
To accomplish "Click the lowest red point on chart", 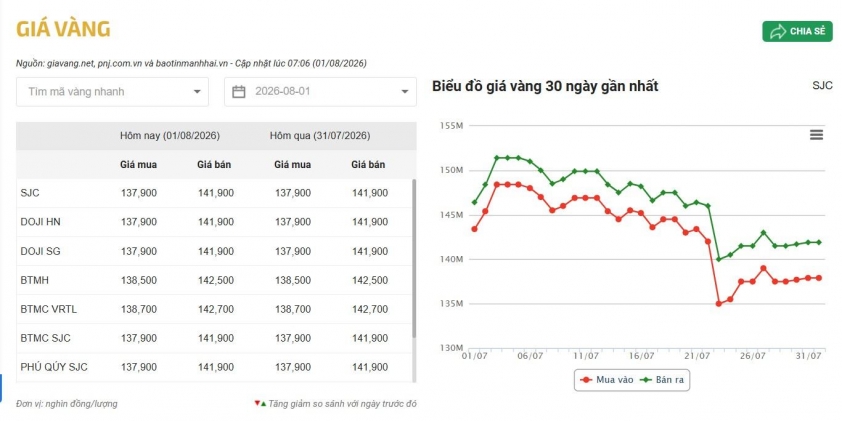I will 718,304.
